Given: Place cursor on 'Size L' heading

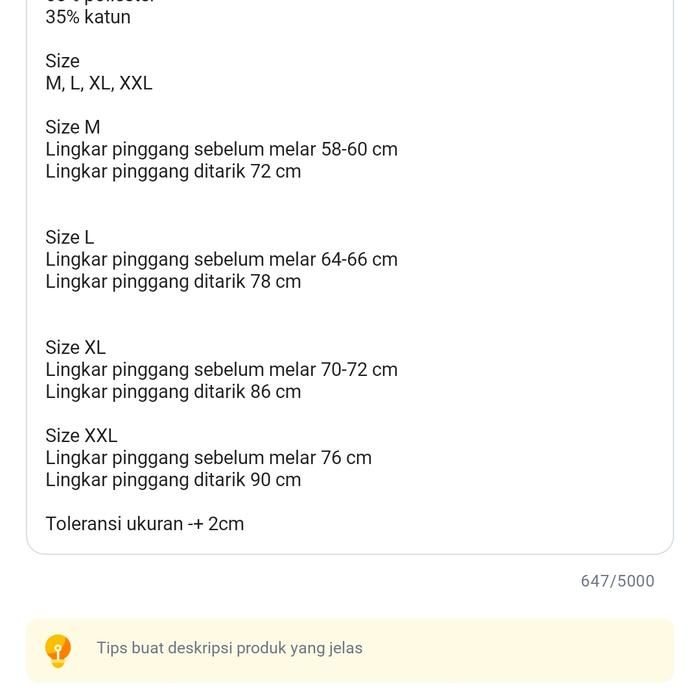Looking at the screenshot, I should (x=70, y=237).
